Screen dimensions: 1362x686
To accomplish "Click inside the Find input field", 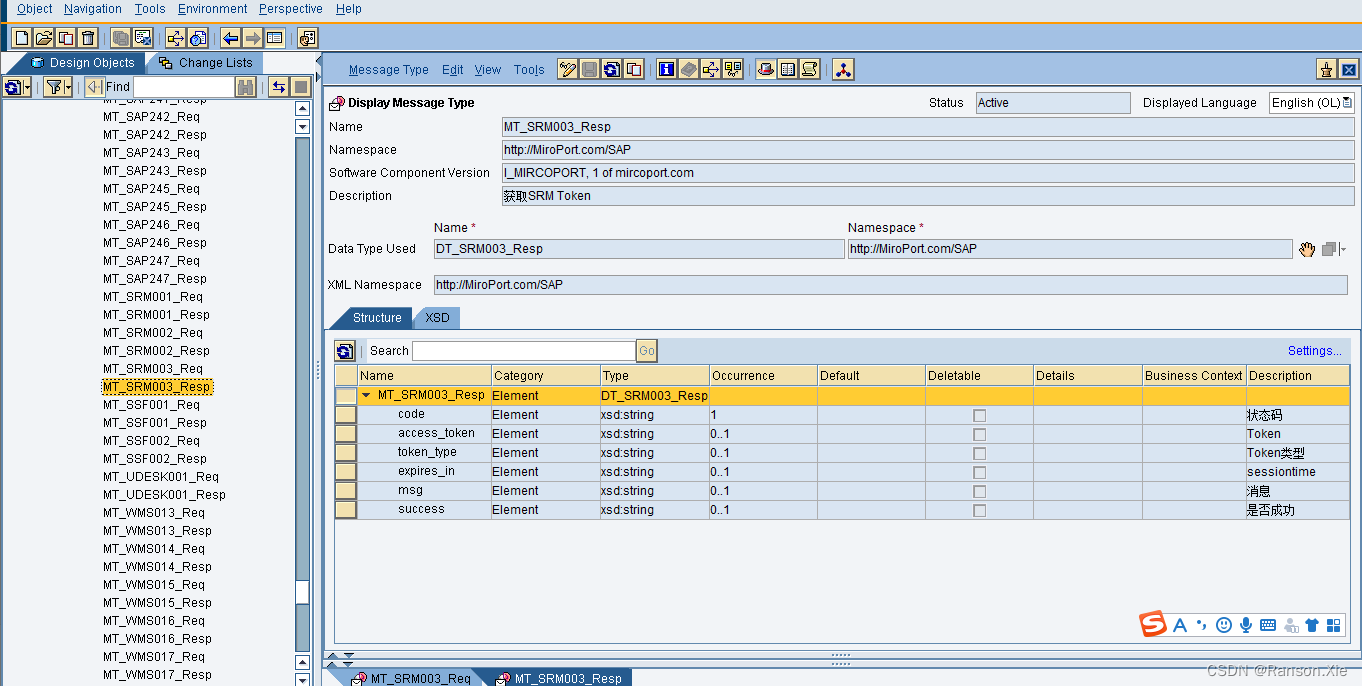I will pos(185,86).
